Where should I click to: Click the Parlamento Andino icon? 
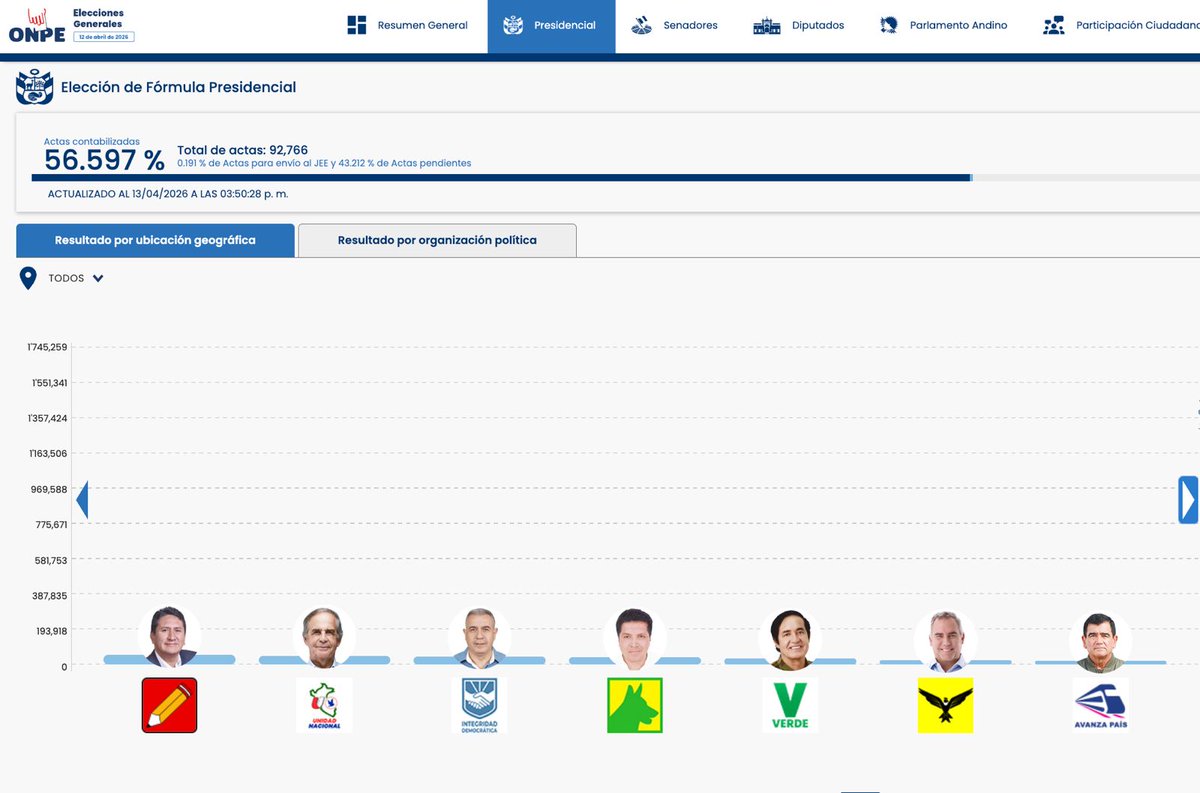[888, 25]
